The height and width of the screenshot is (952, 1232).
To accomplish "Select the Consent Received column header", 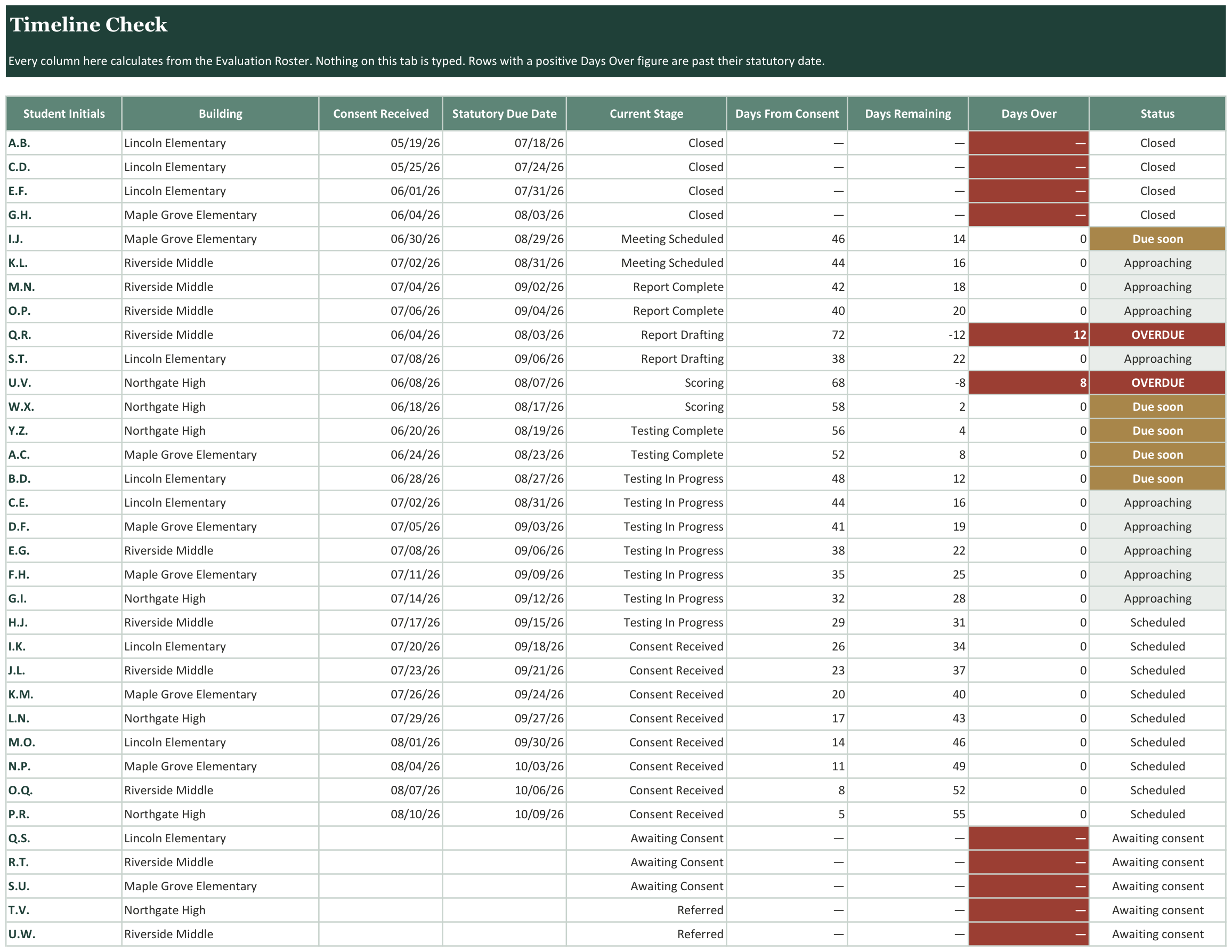I will tap(381, 113).
